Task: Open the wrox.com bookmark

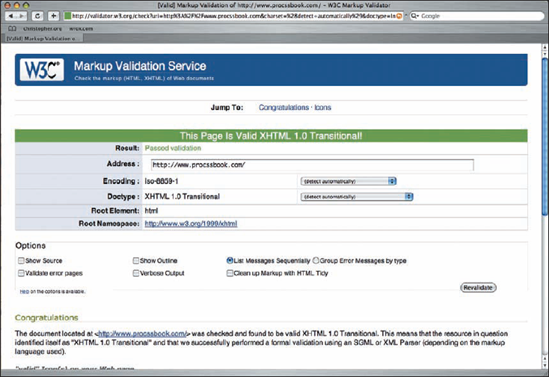Action: 81,28
